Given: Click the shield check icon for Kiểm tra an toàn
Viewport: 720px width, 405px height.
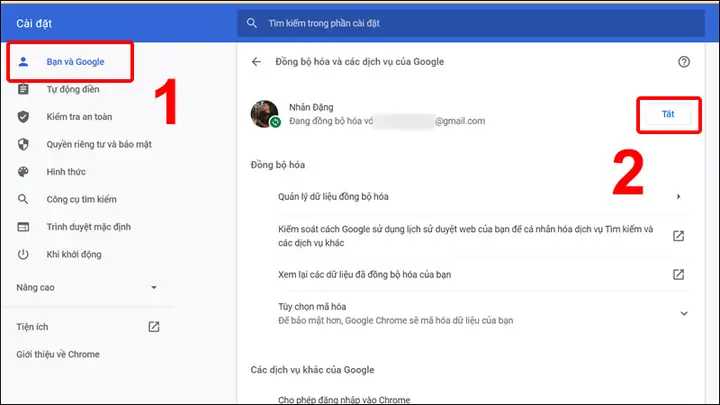Looking at the screenshot, I should [x=23, y=117].
